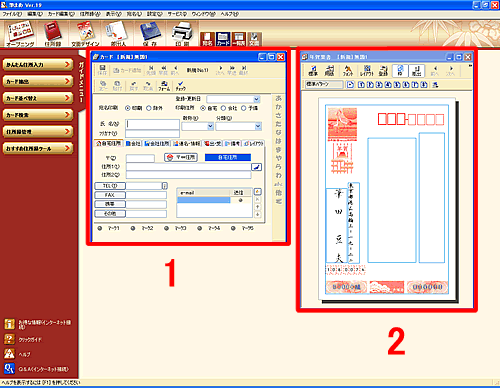Expand カード検索 guide menu item
Screen dimensions: 500x388
(38, 115)
